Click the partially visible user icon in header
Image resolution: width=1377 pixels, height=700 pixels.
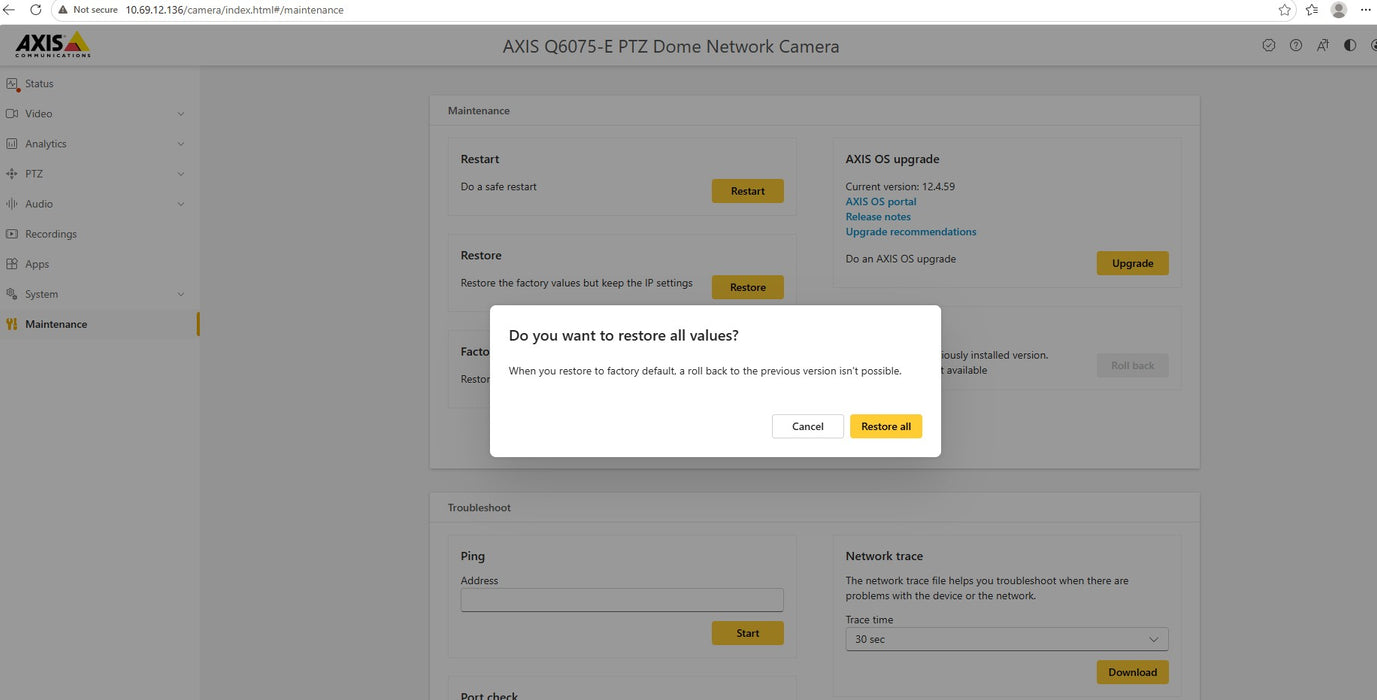click(x=1373, y=45)
